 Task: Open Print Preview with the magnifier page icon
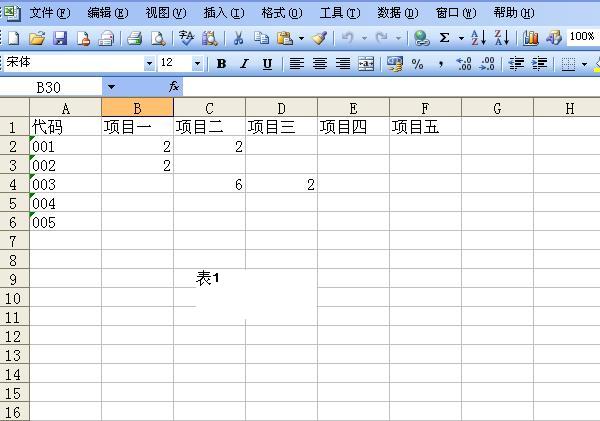click(158, 38)
